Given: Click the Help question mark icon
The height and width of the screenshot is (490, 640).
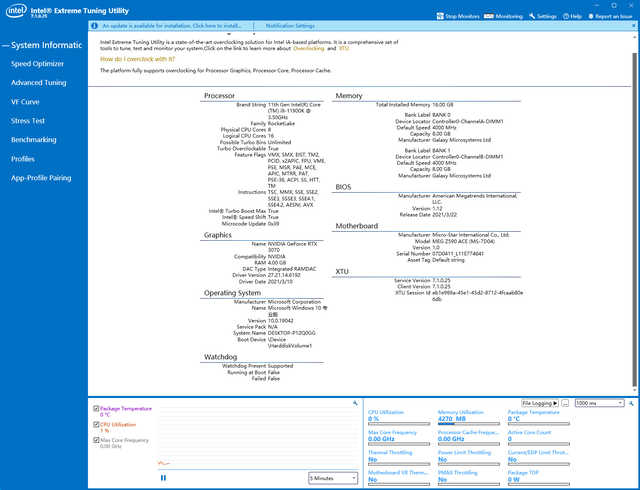Looking at the screenshot, I should 566,16.
